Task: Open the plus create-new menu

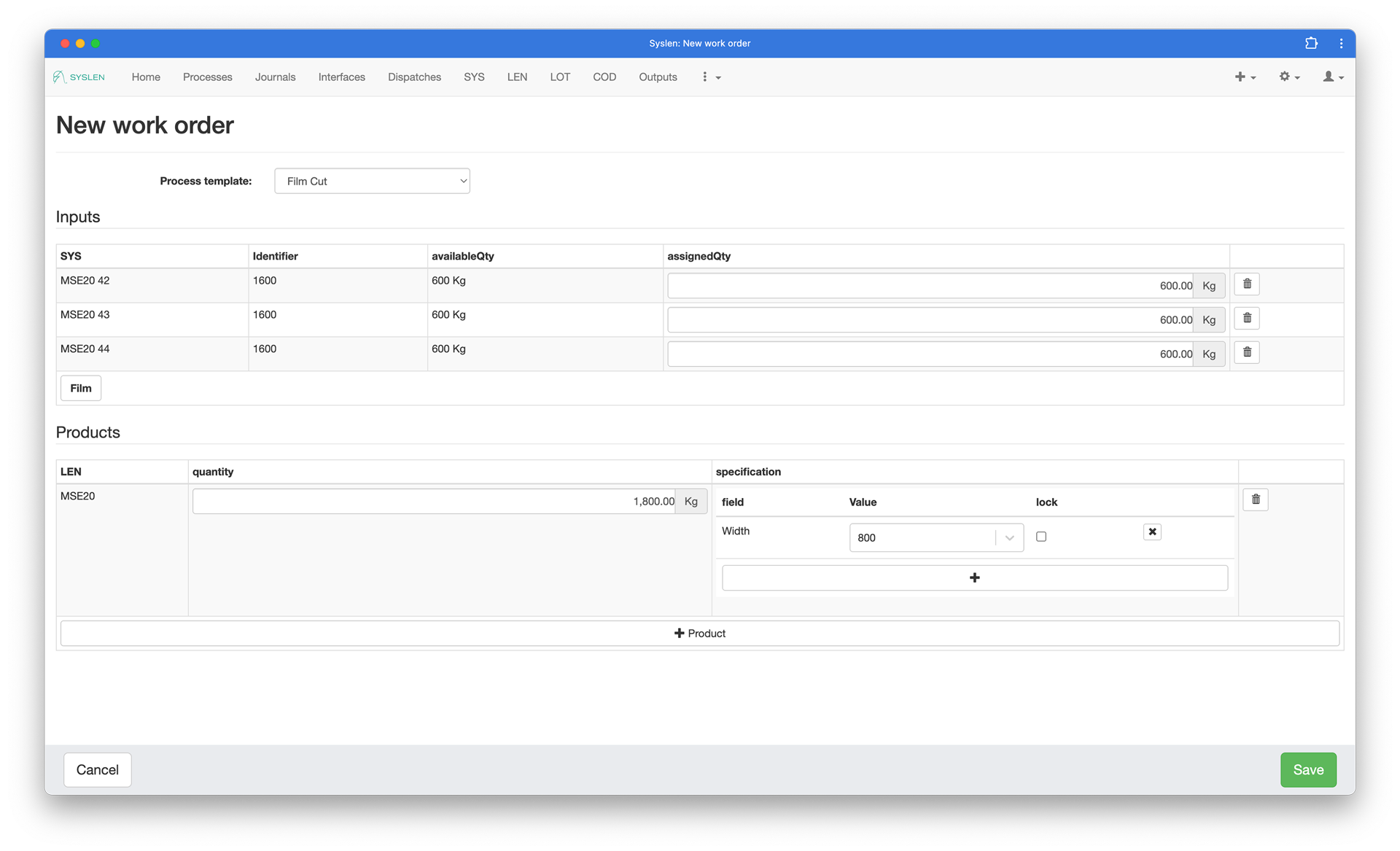Action: [x=1244, y=77]
